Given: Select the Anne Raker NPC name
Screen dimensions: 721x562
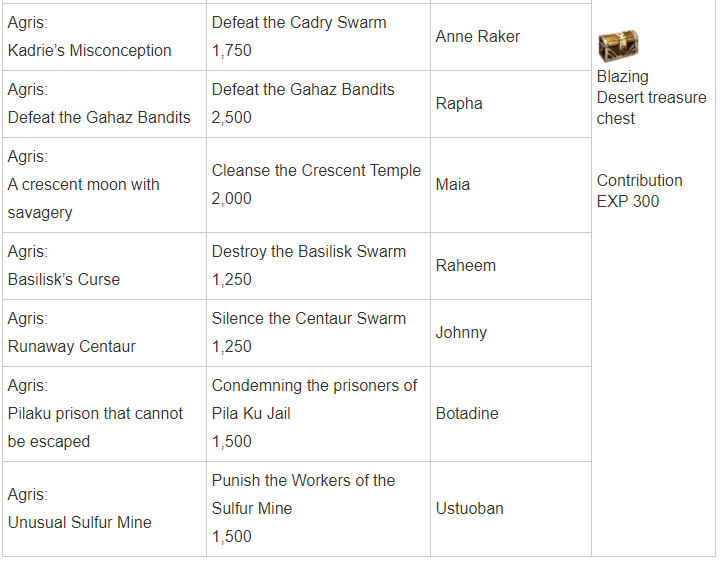Looking at the screenshot, I should pyautogui.click(x=477, y=36).
